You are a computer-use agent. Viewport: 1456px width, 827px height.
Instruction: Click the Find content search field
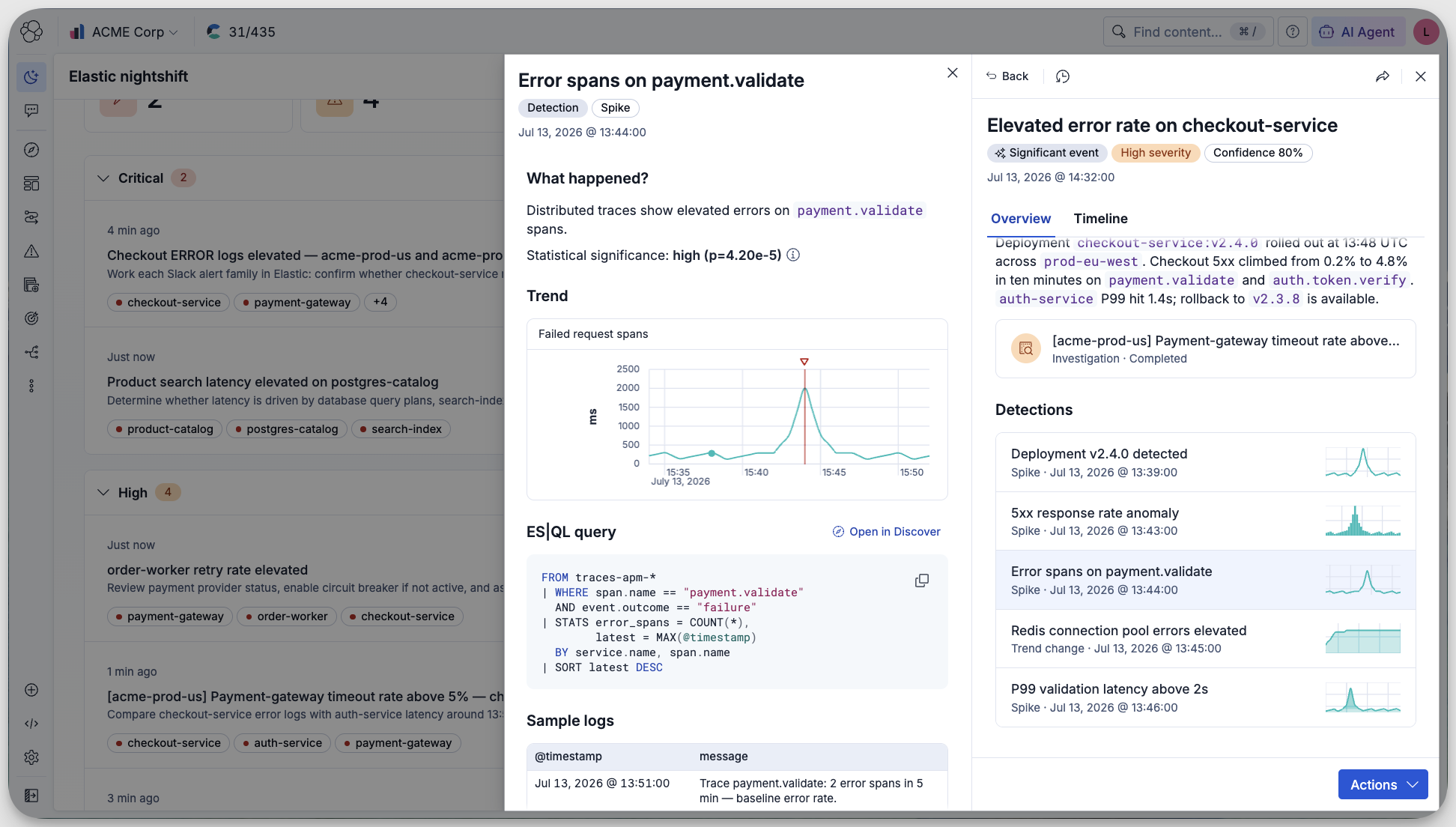1188,31
